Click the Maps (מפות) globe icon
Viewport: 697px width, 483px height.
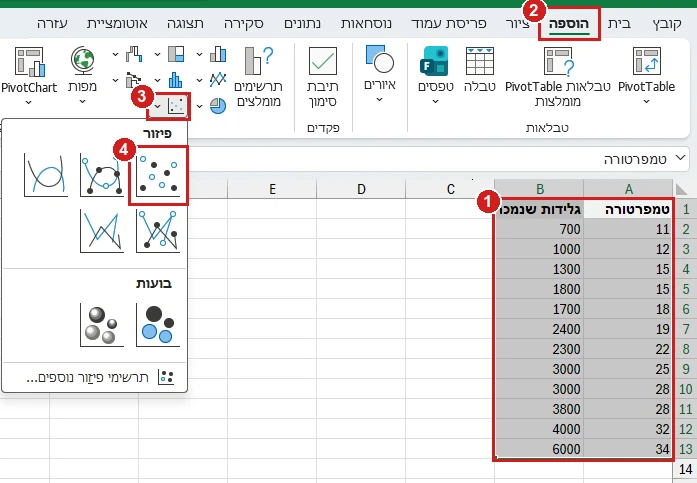82,60
